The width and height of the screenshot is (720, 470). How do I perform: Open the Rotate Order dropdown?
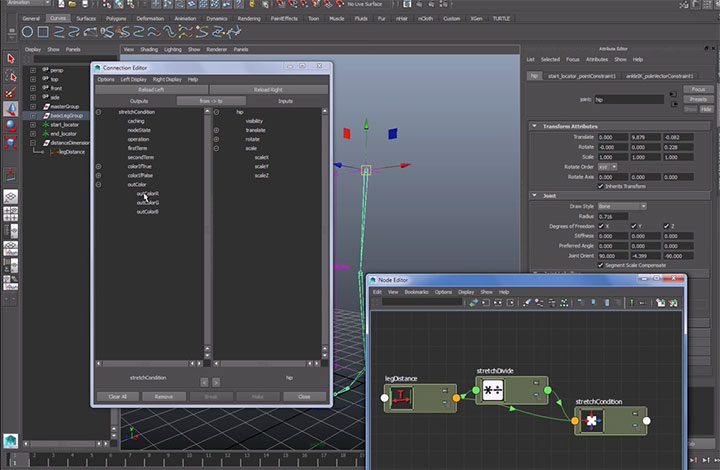608,167
